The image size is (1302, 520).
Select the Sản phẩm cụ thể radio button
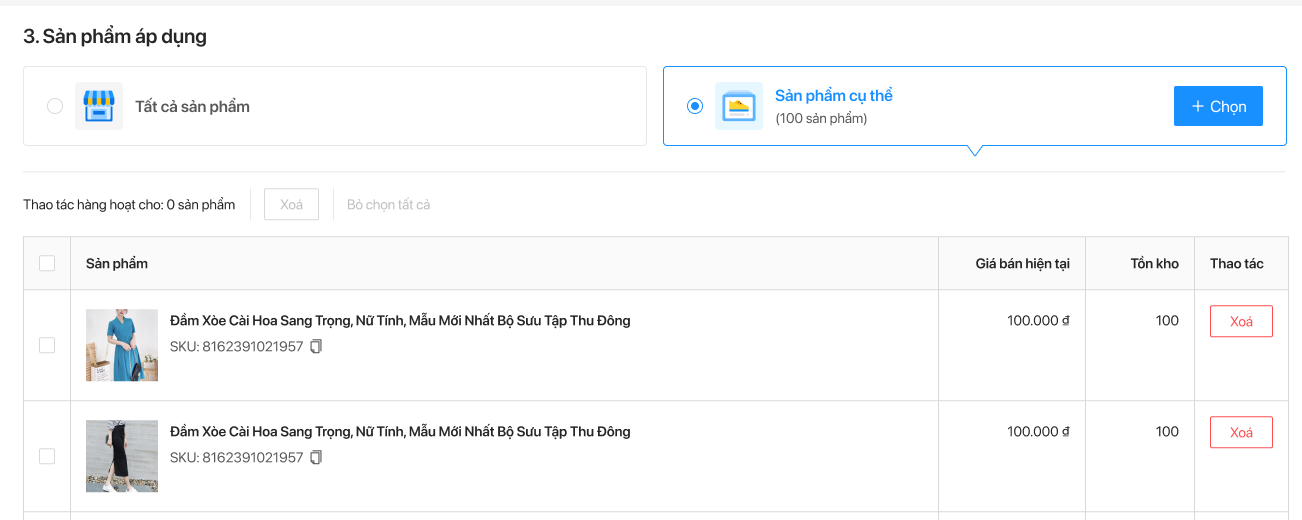point(695,106)
